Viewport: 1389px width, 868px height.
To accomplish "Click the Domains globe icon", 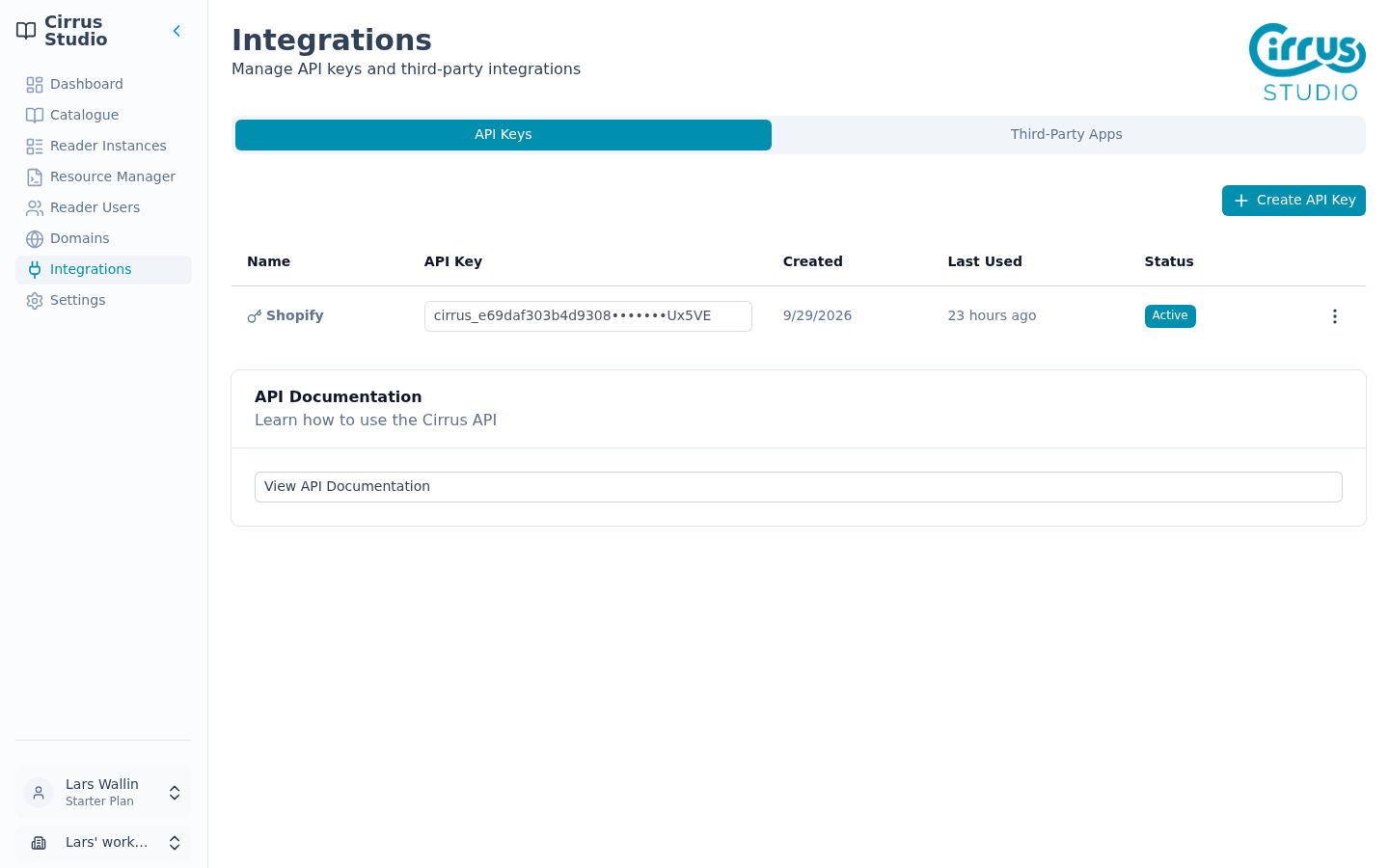I will pos(35,239).
